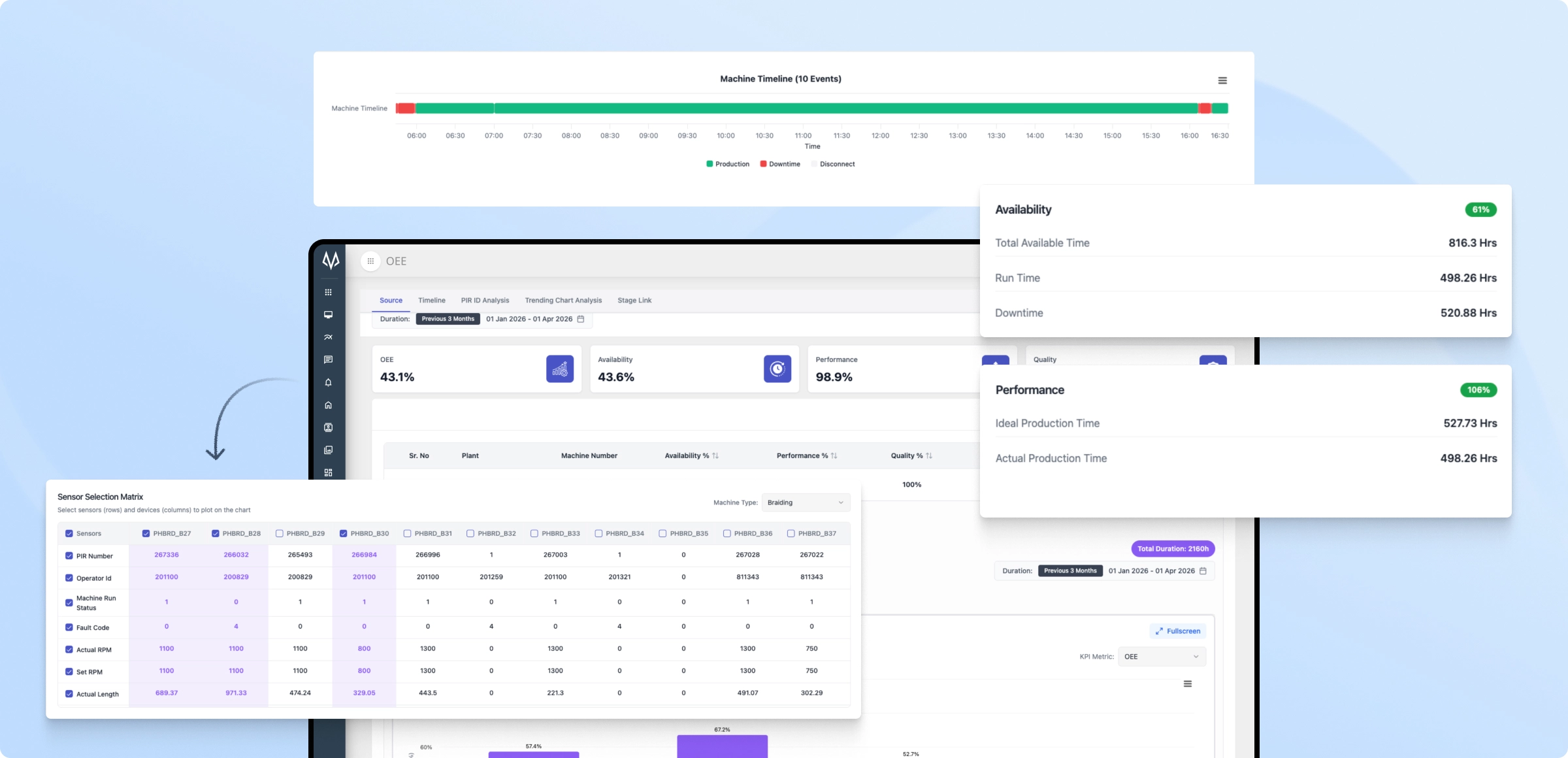Uncheck the PHBRD_B28 column checkbox
Viewport: 1568px width, 758px height.
(216, 534)
